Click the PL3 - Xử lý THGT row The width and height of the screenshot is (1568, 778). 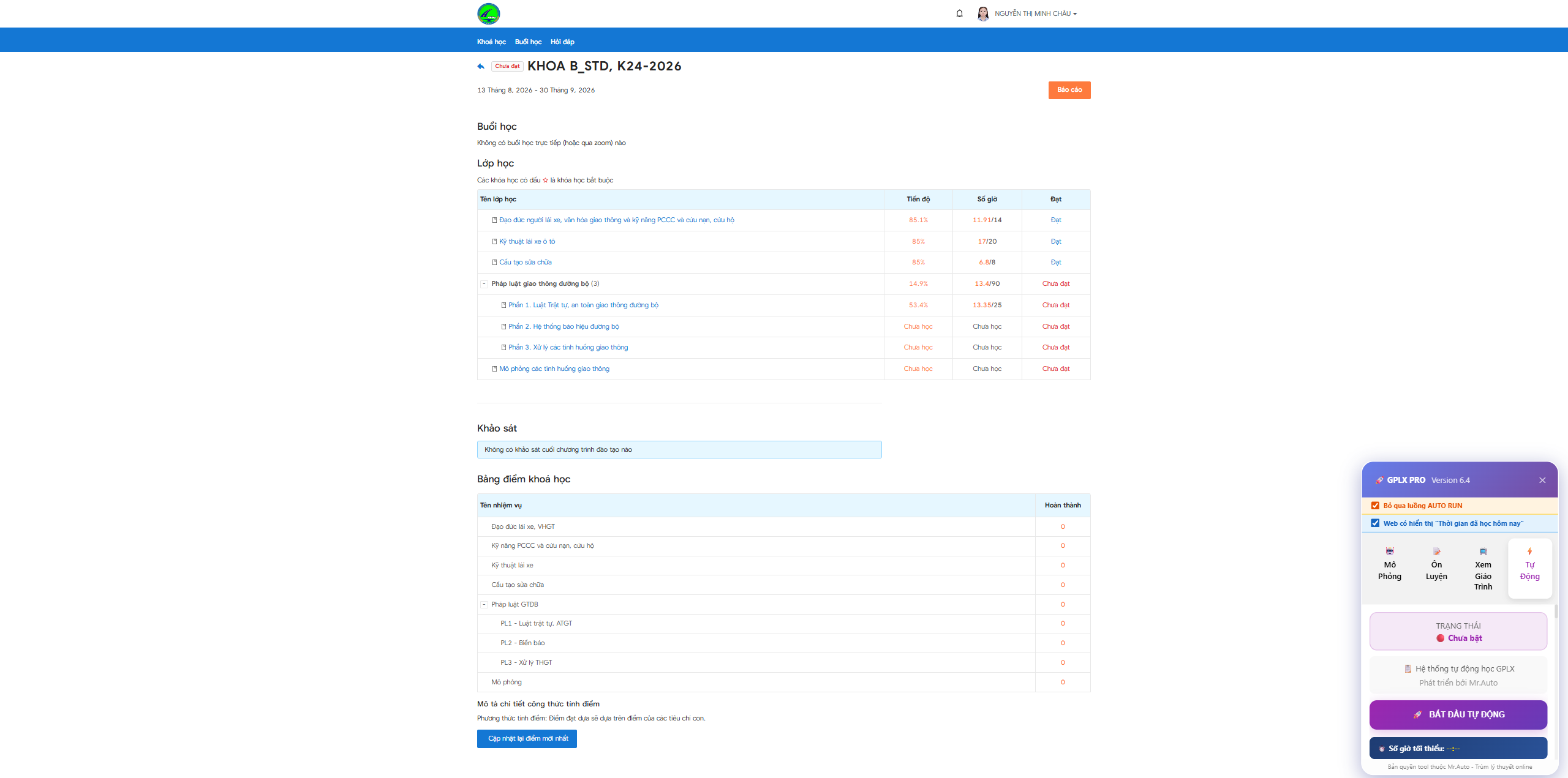point(783,663)
